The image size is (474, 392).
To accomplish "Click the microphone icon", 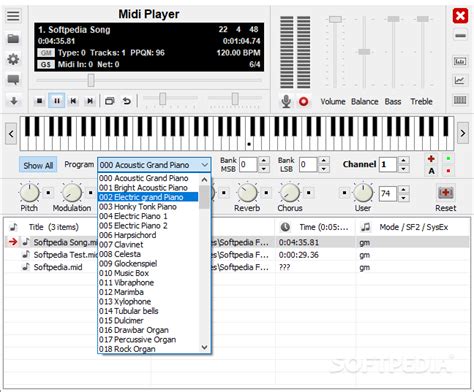I will 286,101.
